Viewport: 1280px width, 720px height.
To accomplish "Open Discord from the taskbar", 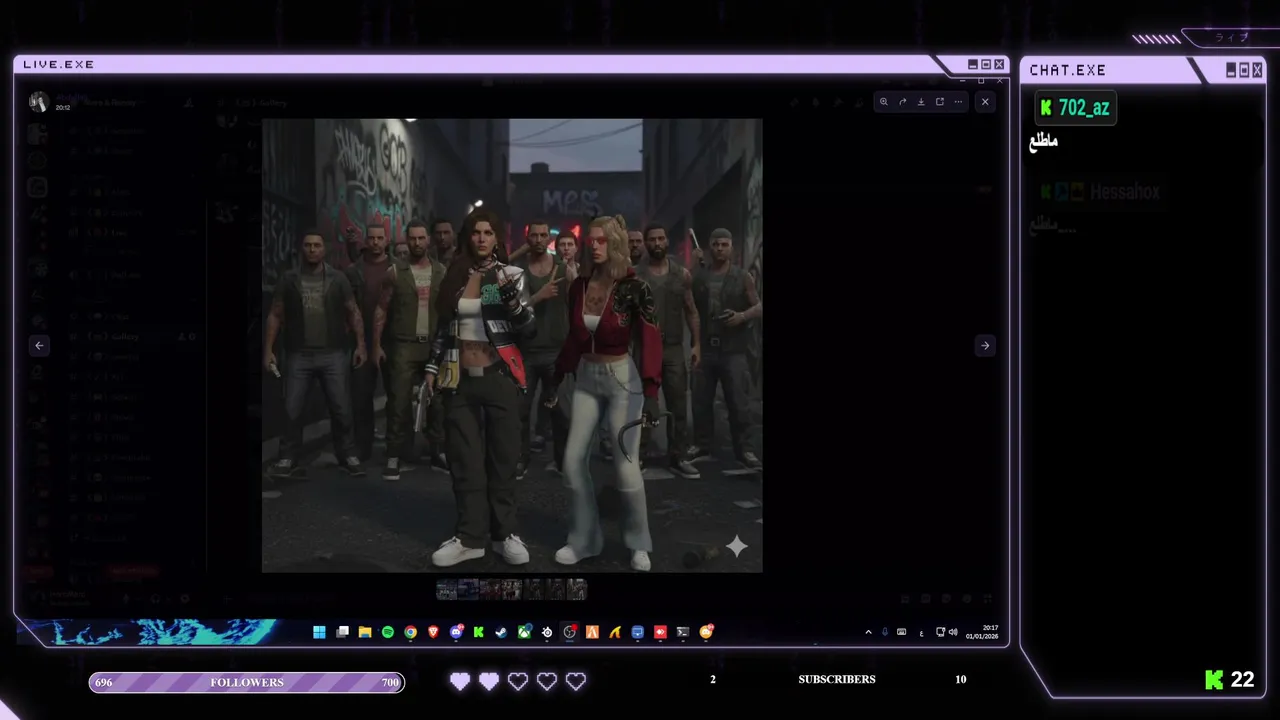I will click(456, 632).
